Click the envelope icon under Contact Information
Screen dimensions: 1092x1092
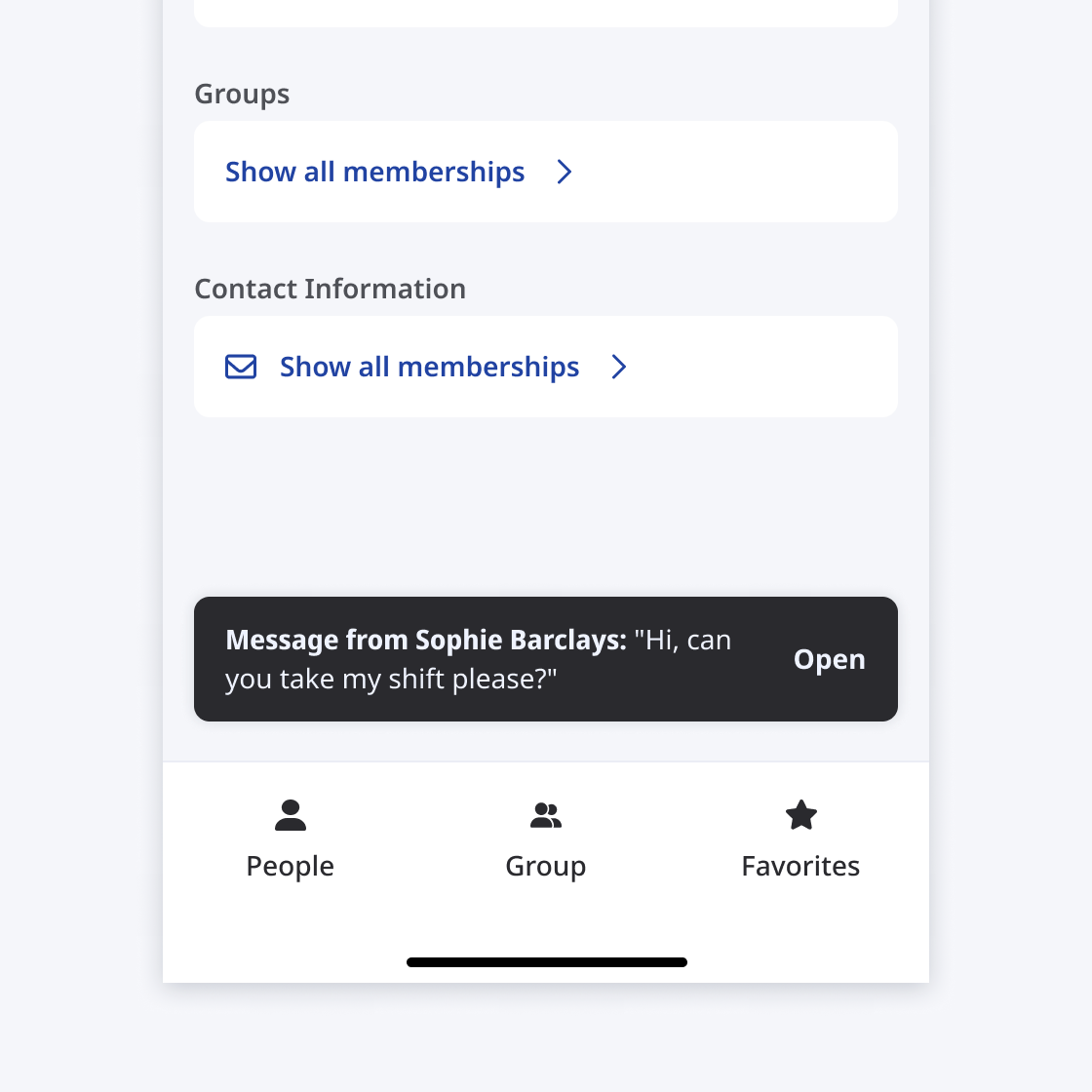pos(241,367)
